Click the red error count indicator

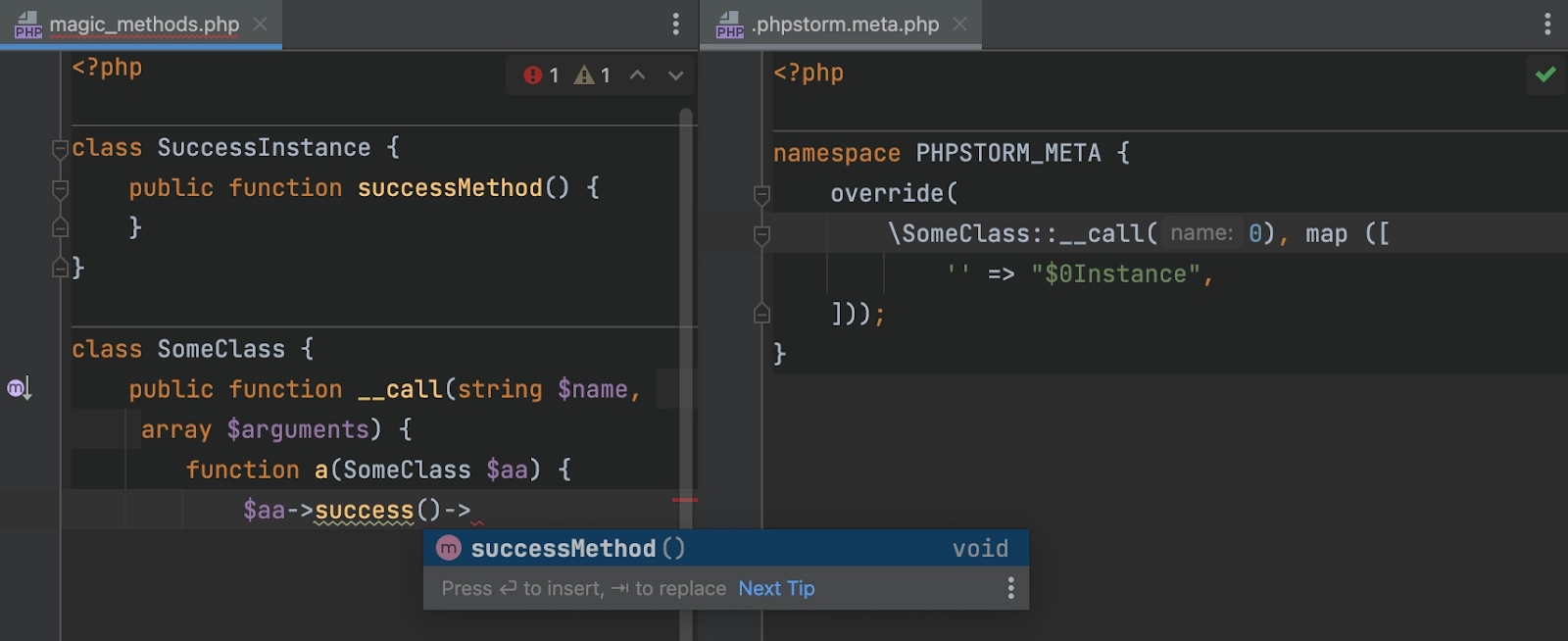pos(541,75)
